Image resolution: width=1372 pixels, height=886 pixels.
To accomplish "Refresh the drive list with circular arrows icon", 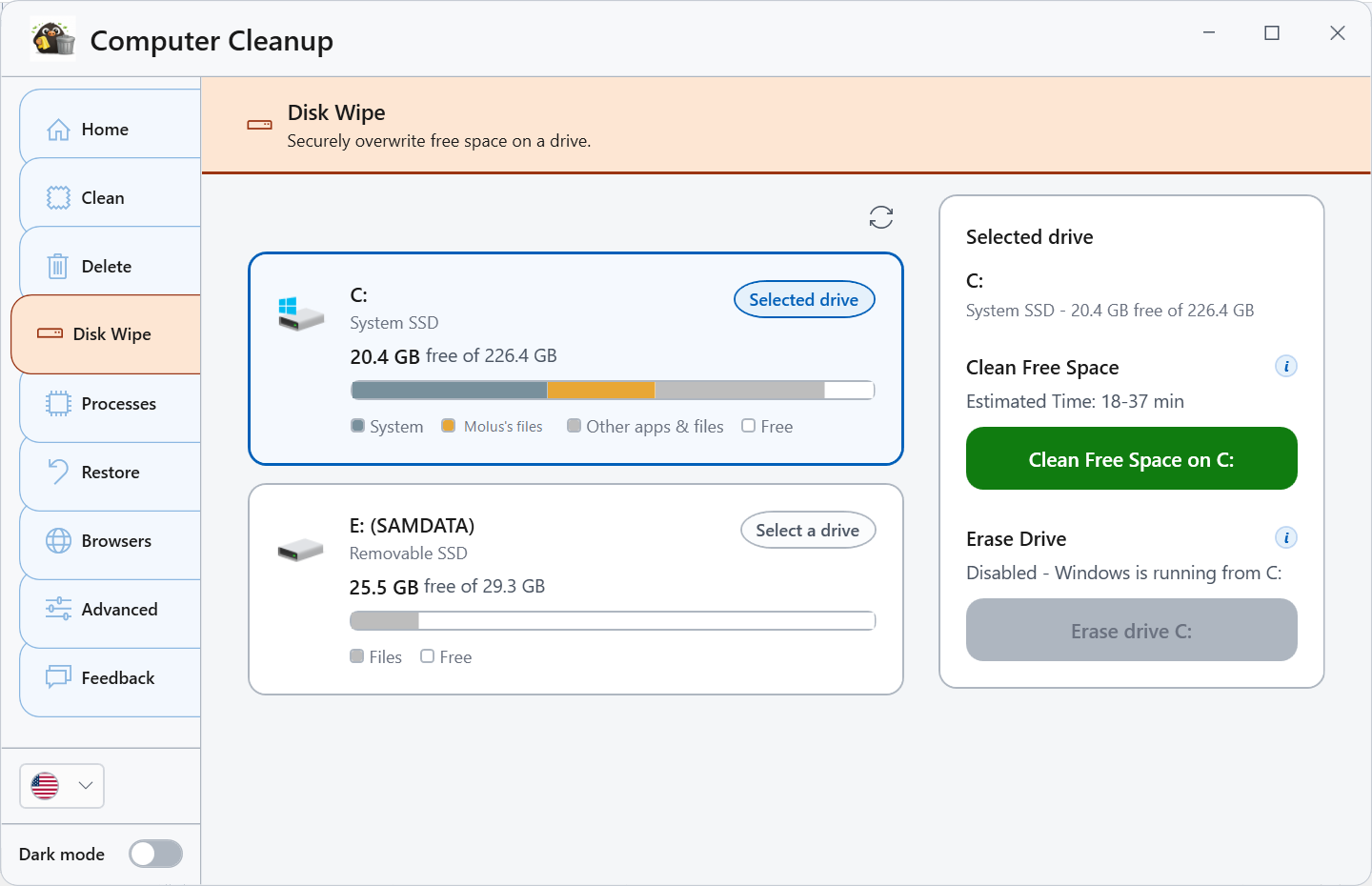I will click(881, 217).
